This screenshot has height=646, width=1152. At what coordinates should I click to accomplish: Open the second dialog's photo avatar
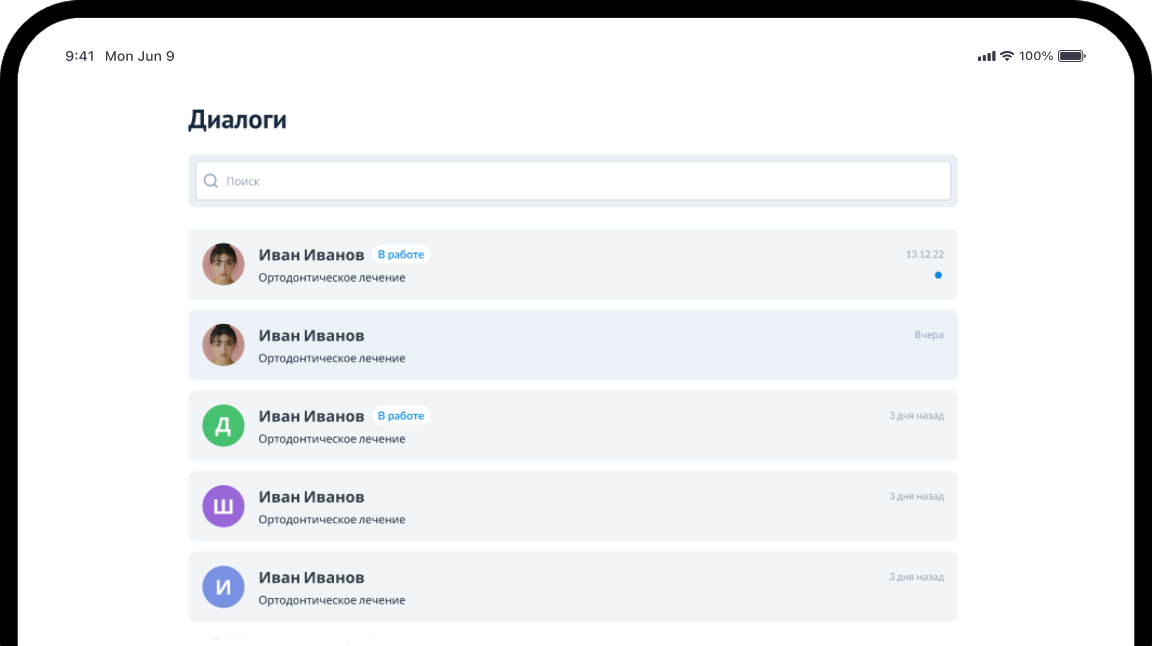(224, 345)
